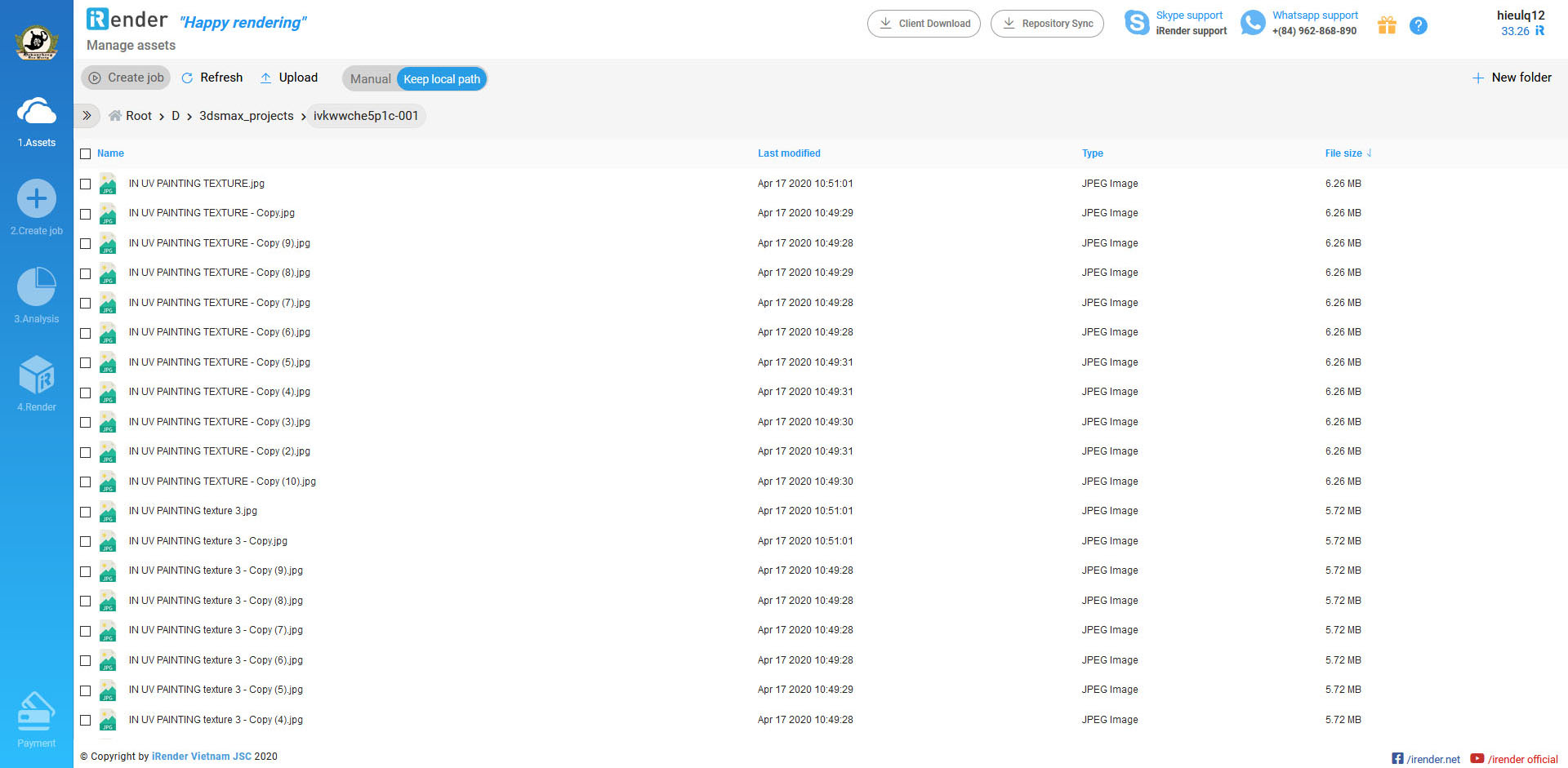Click the orange gift box icon

click(x=1387, y=25)
